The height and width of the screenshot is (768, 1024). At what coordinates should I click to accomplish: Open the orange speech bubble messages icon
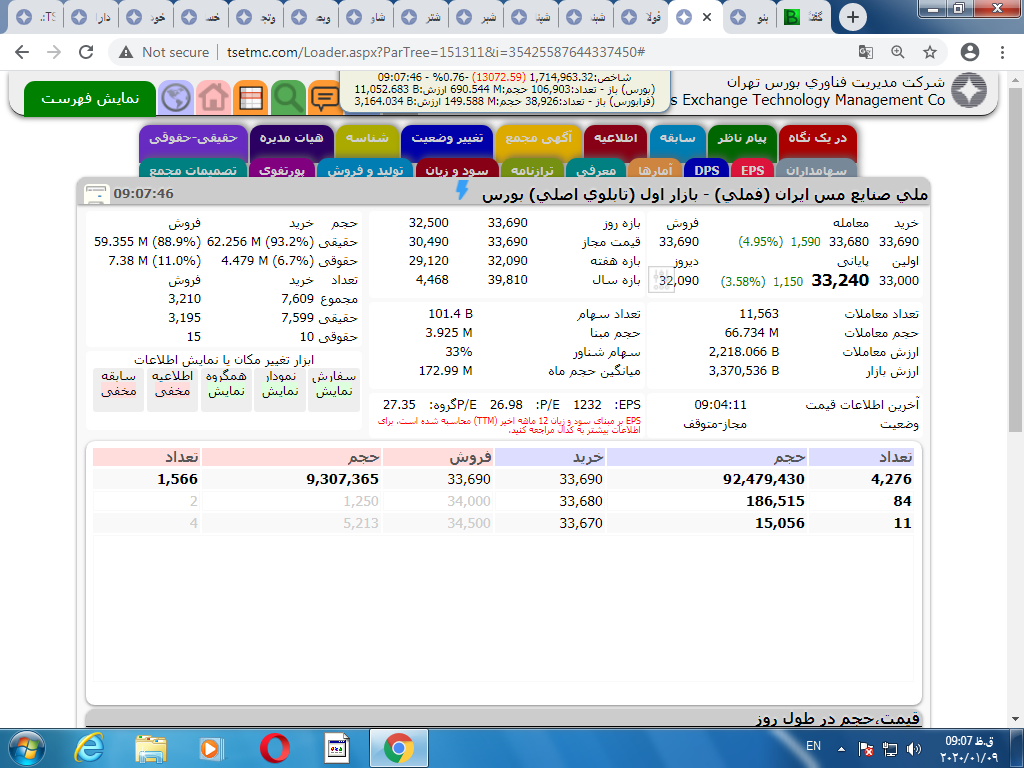point(325,98)
